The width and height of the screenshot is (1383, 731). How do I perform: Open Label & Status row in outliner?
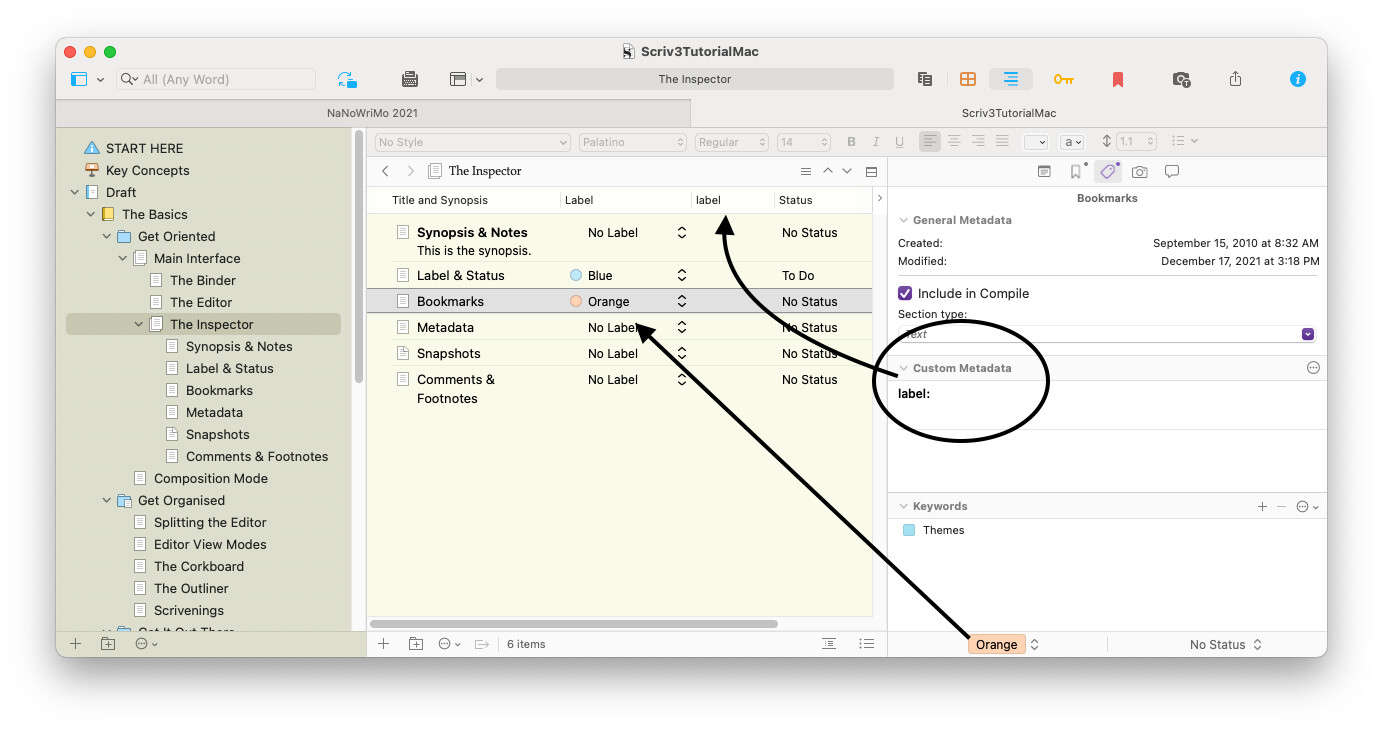[619, 275]
